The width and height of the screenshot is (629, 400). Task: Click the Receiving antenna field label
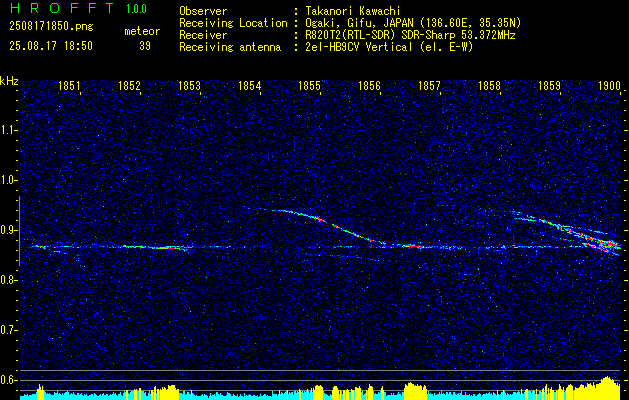(x=230, y=47)
